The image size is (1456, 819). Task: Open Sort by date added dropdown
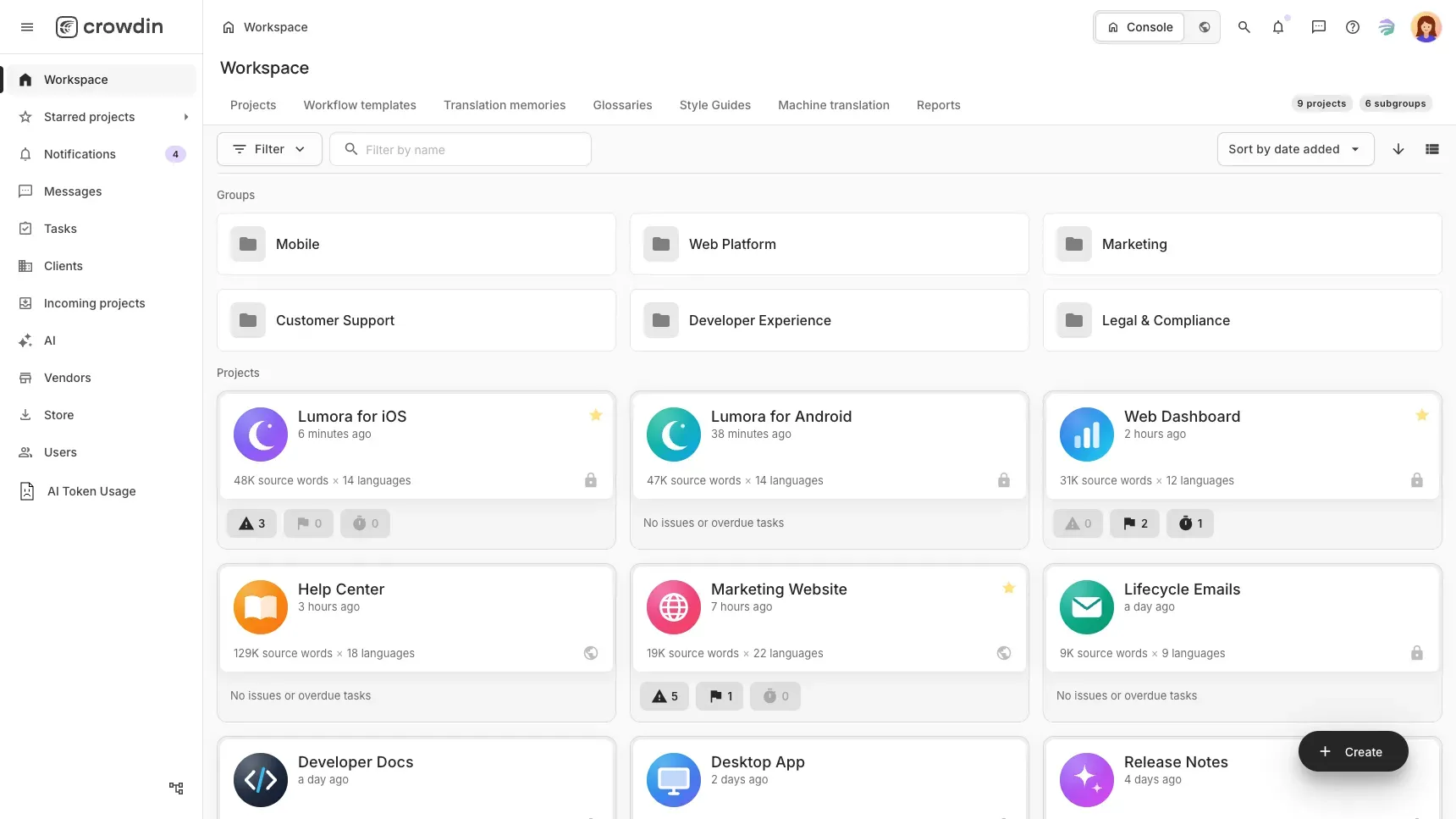[1295, 149]
